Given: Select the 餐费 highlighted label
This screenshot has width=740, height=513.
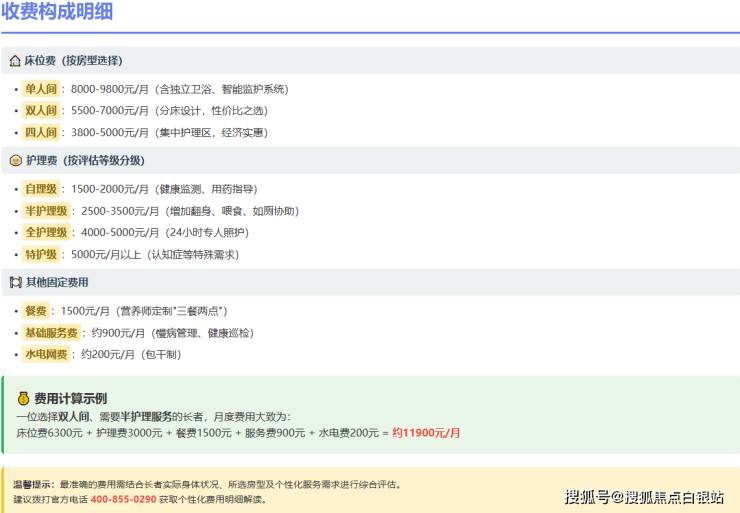Looking at the screenshot, I should click(36, 311).
